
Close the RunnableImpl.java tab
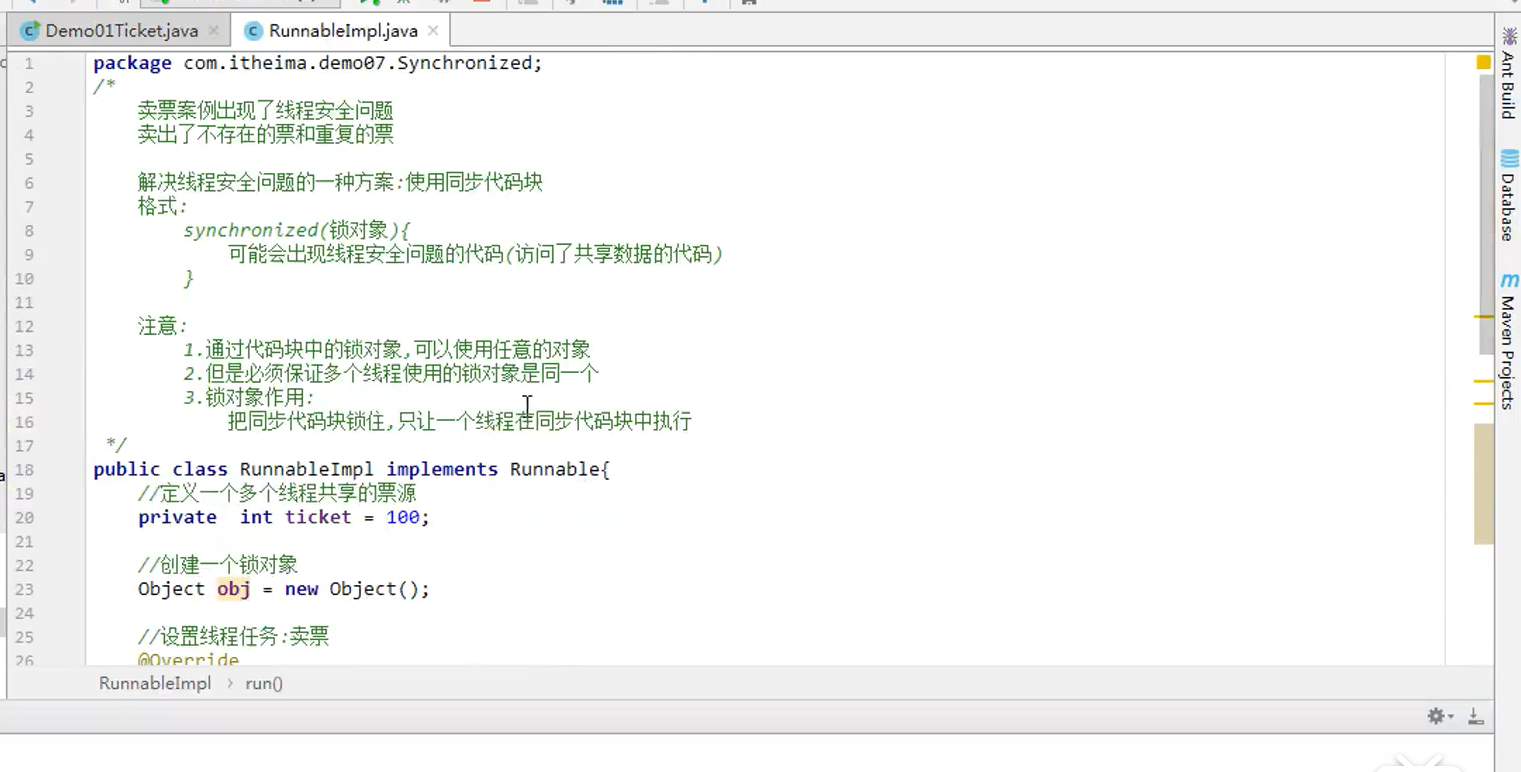[x=433, y=31]
